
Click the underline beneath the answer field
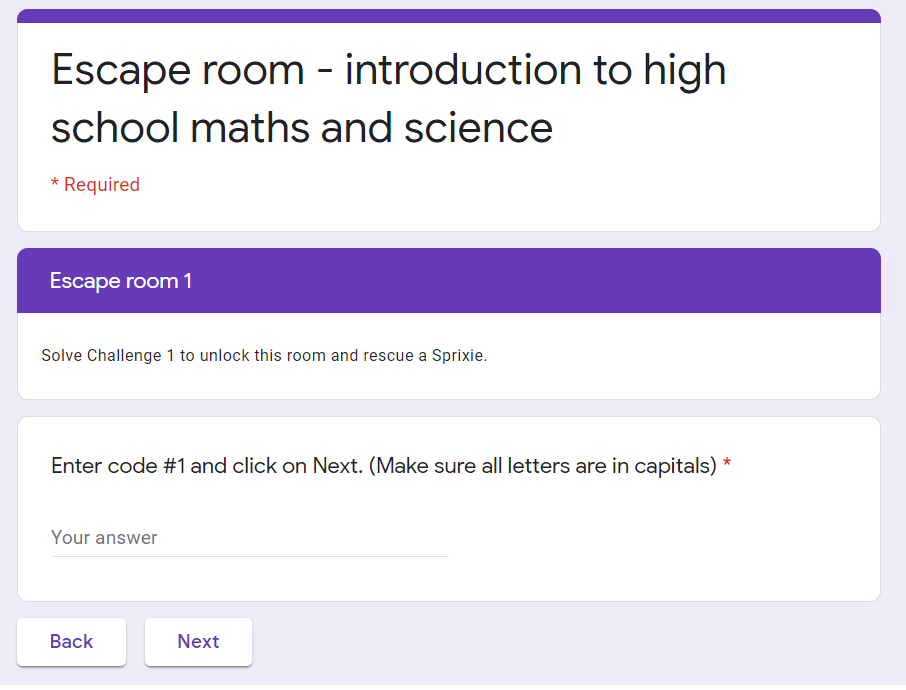[249, 556]
